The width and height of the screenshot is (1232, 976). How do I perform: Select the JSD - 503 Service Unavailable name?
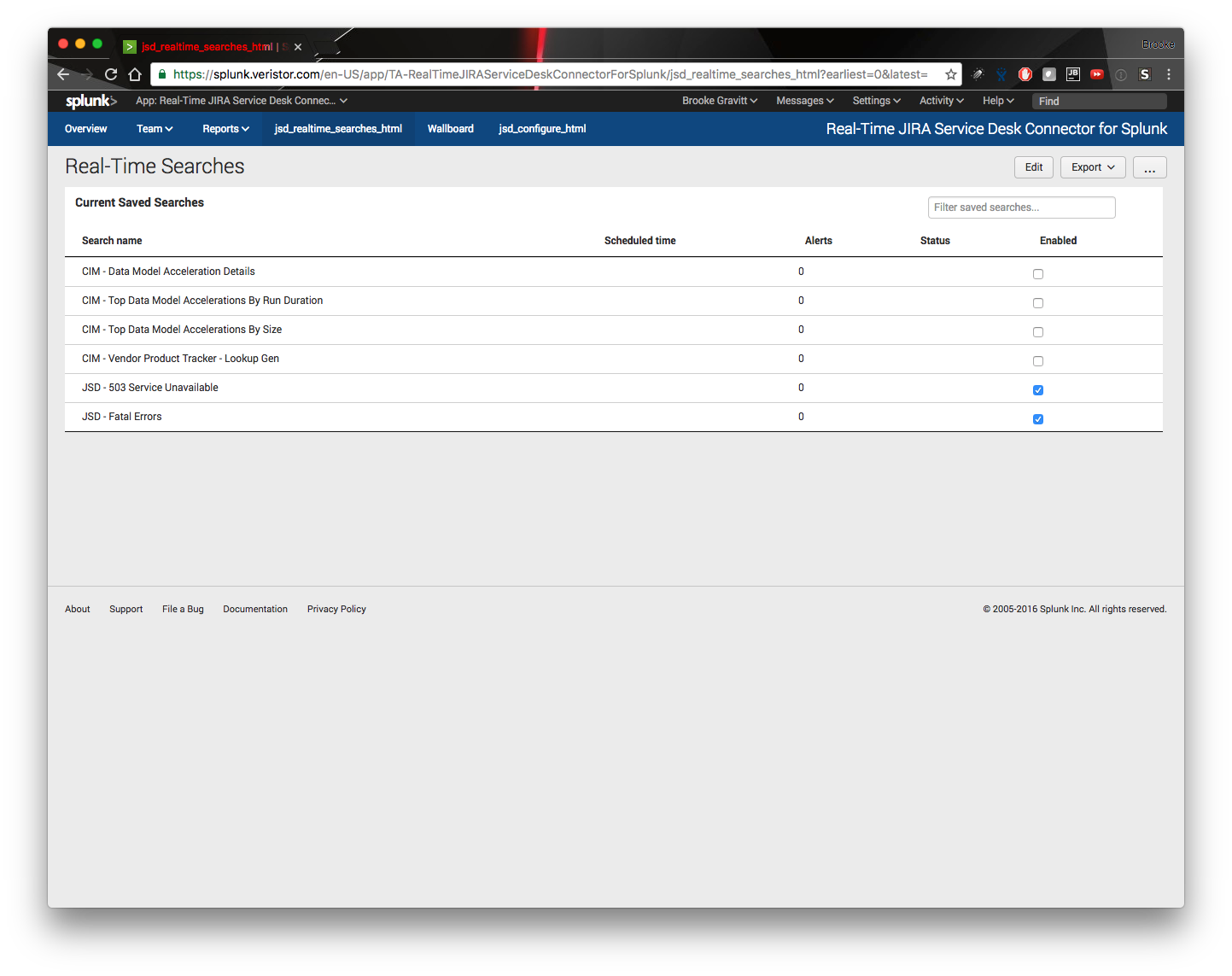tap(150, 388)
